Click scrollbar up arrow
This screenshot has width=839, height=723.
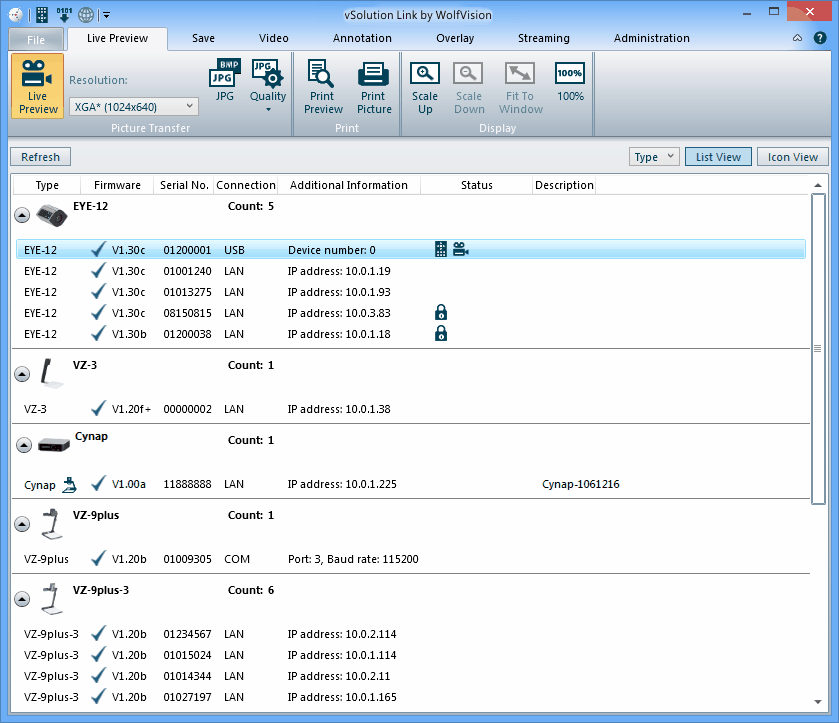tap(818, 185)
